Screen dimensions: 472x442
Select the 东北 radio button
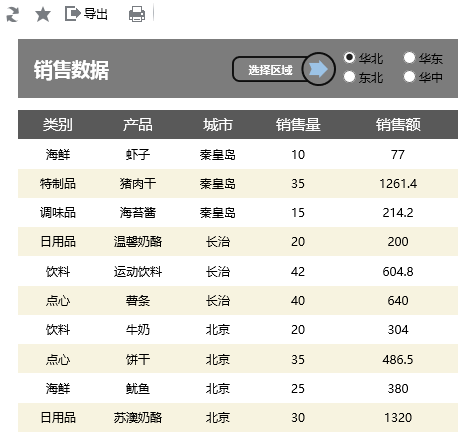click(349, 77)
